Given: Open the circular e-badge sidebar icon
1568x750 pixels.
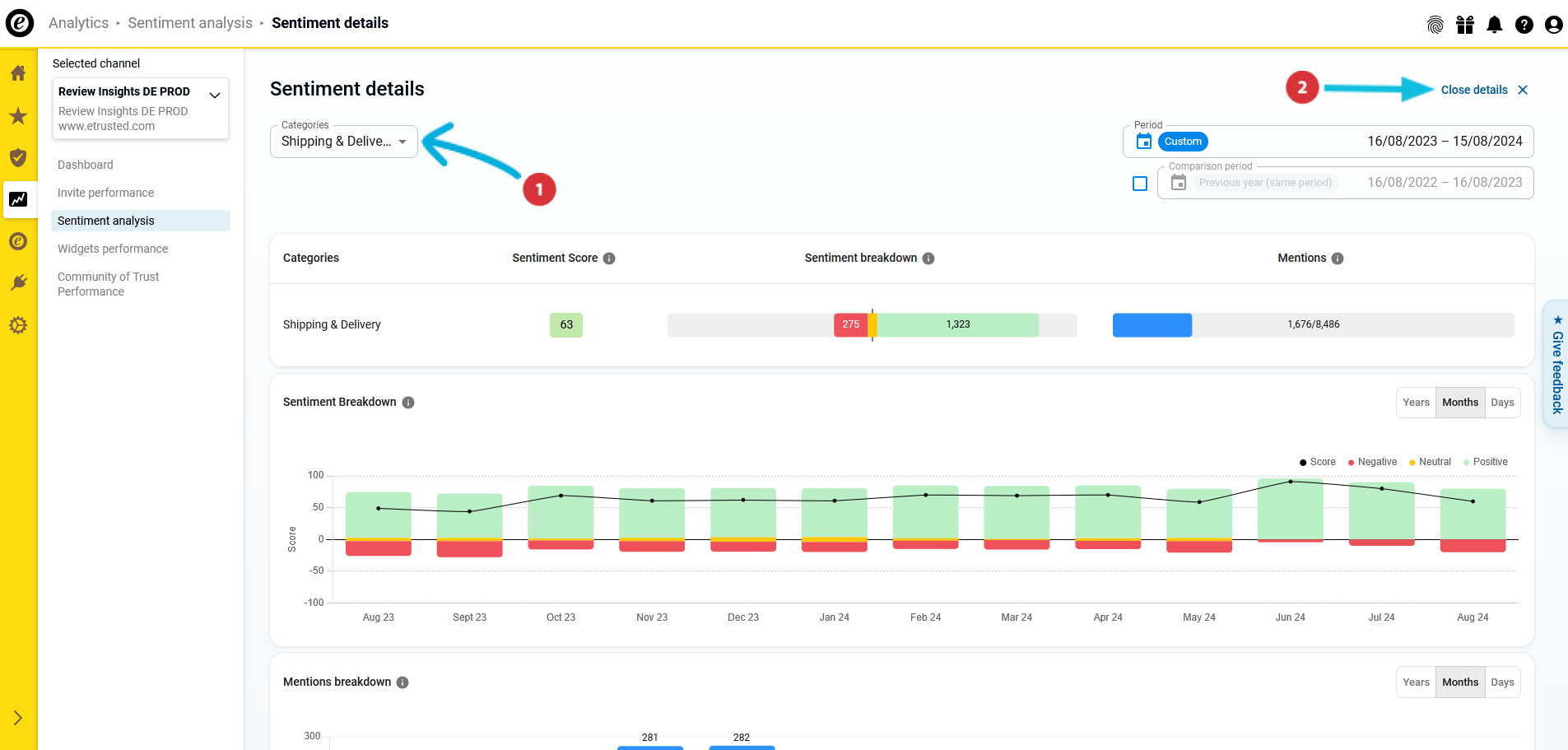Looking at the screenshot, I should coord(18,241).
